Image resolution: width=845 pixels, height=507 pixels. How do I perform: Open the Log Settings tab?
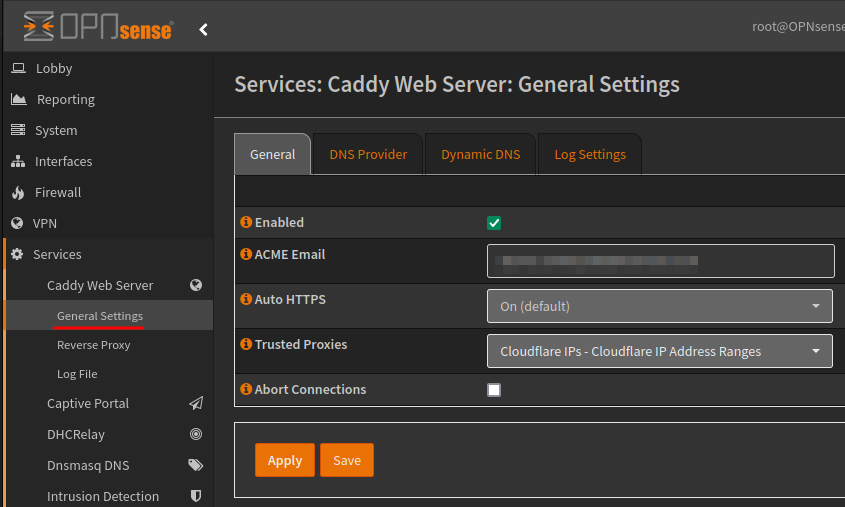590,154
